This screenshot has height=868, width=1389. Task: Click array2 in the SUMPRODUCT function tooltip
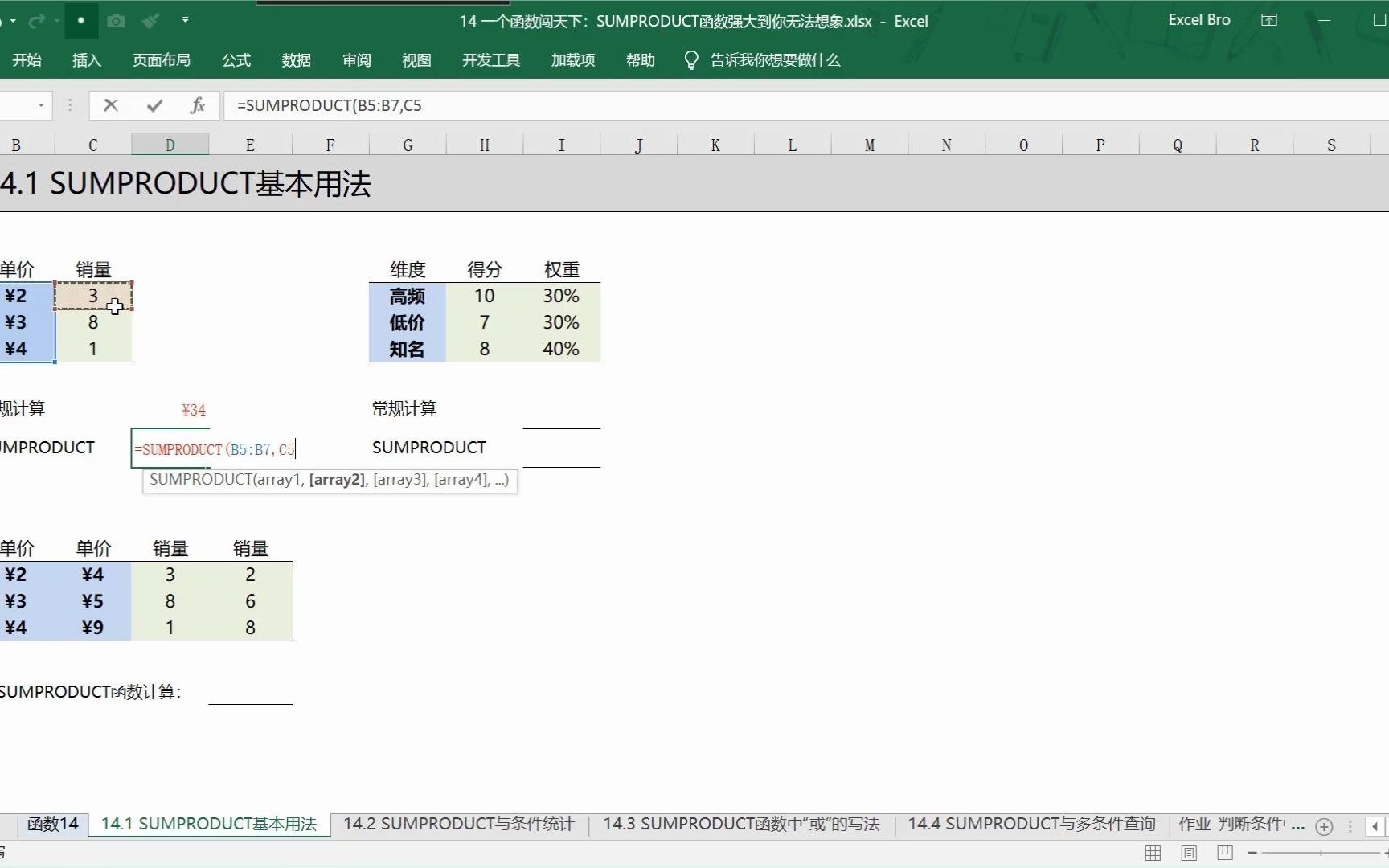337,480
